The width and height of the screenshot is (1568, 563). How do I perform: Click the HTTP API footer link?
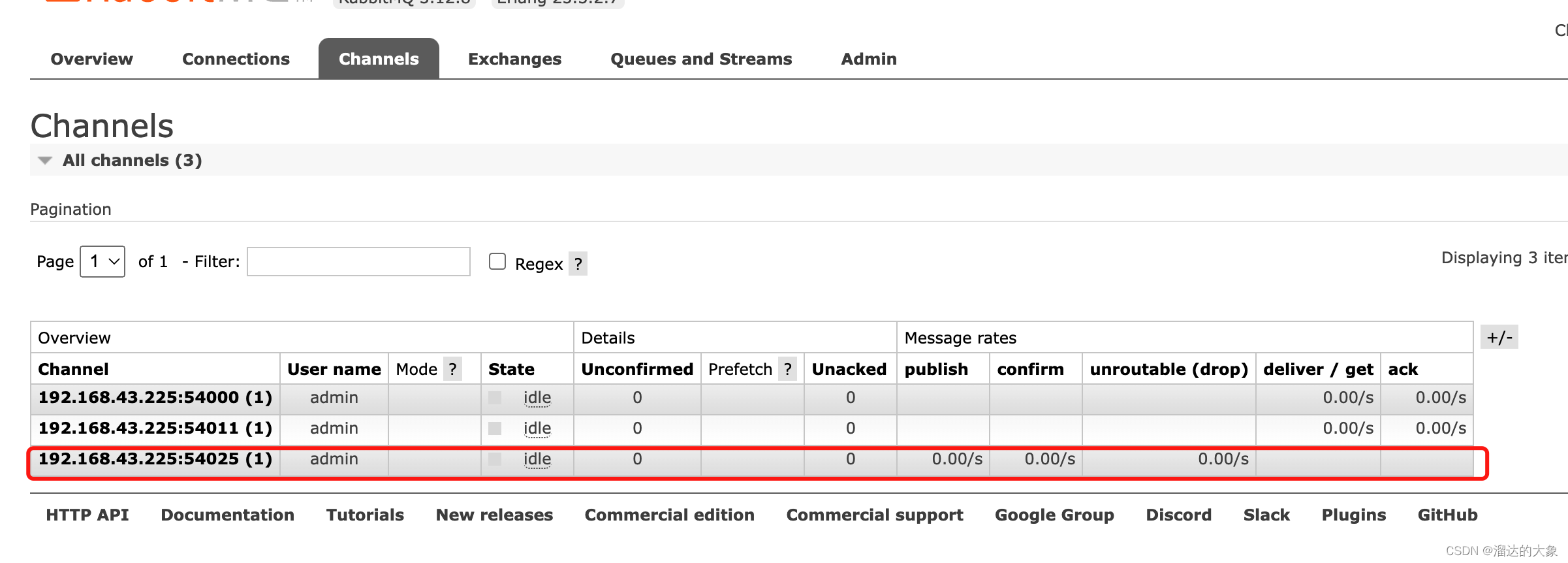(87, 515)
